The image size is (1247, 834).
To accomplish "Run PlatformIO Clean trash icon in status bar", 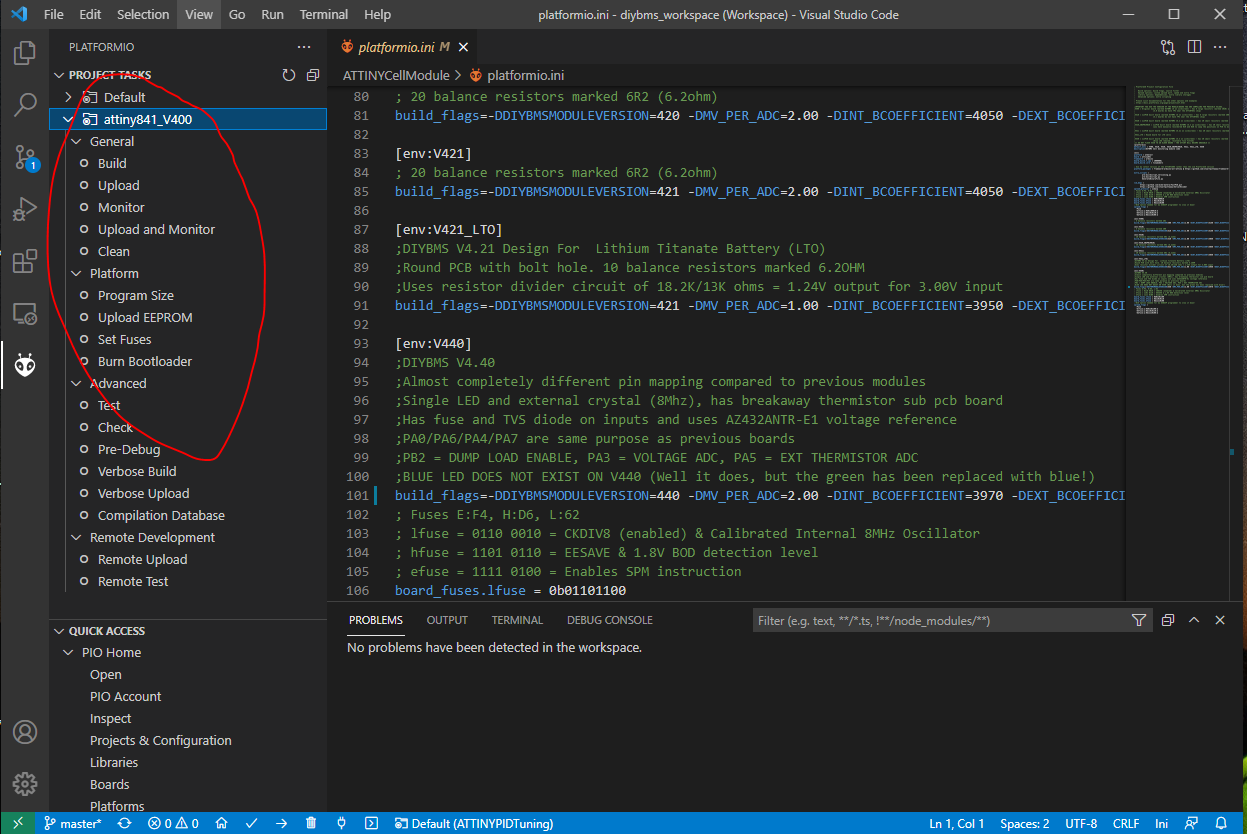I will (x=311, y=823).
